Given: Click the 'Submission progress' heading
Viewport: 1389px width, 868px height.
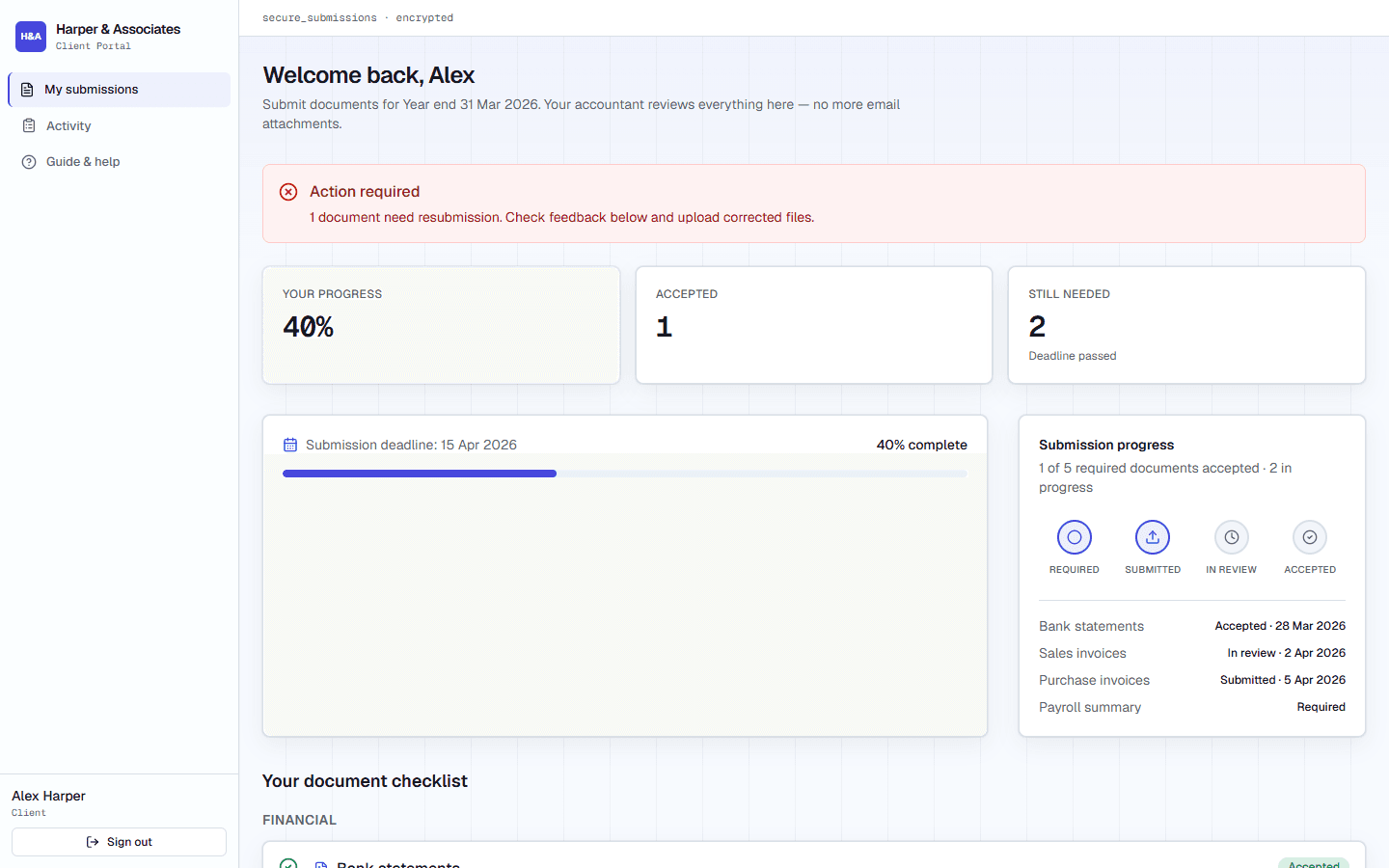Looking at the screenshot, I should coord(1106,445).
